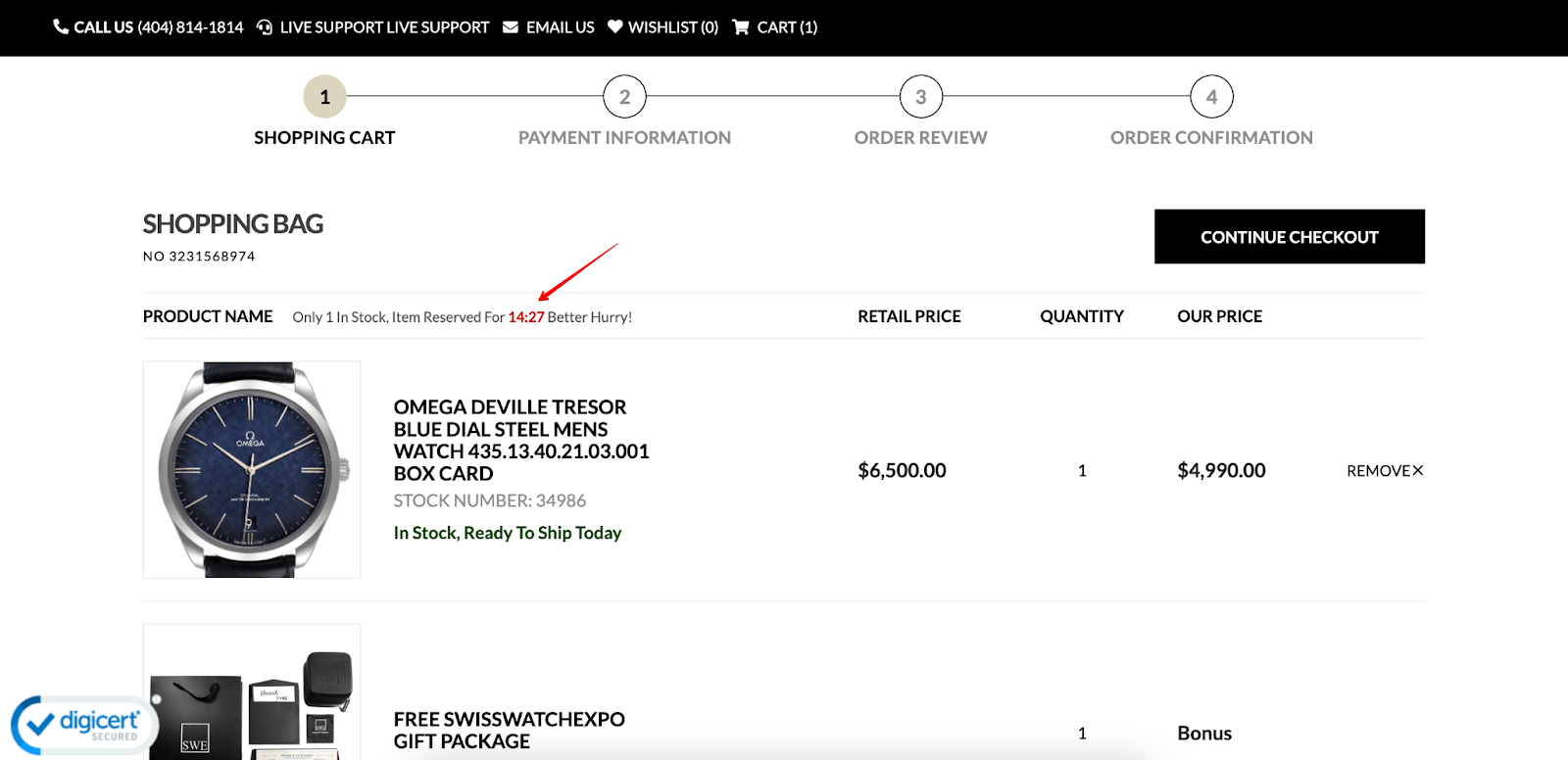1568x760 pixels.
Task: Select step 1 Shopping Cart circle
Action: coord(325,97)
